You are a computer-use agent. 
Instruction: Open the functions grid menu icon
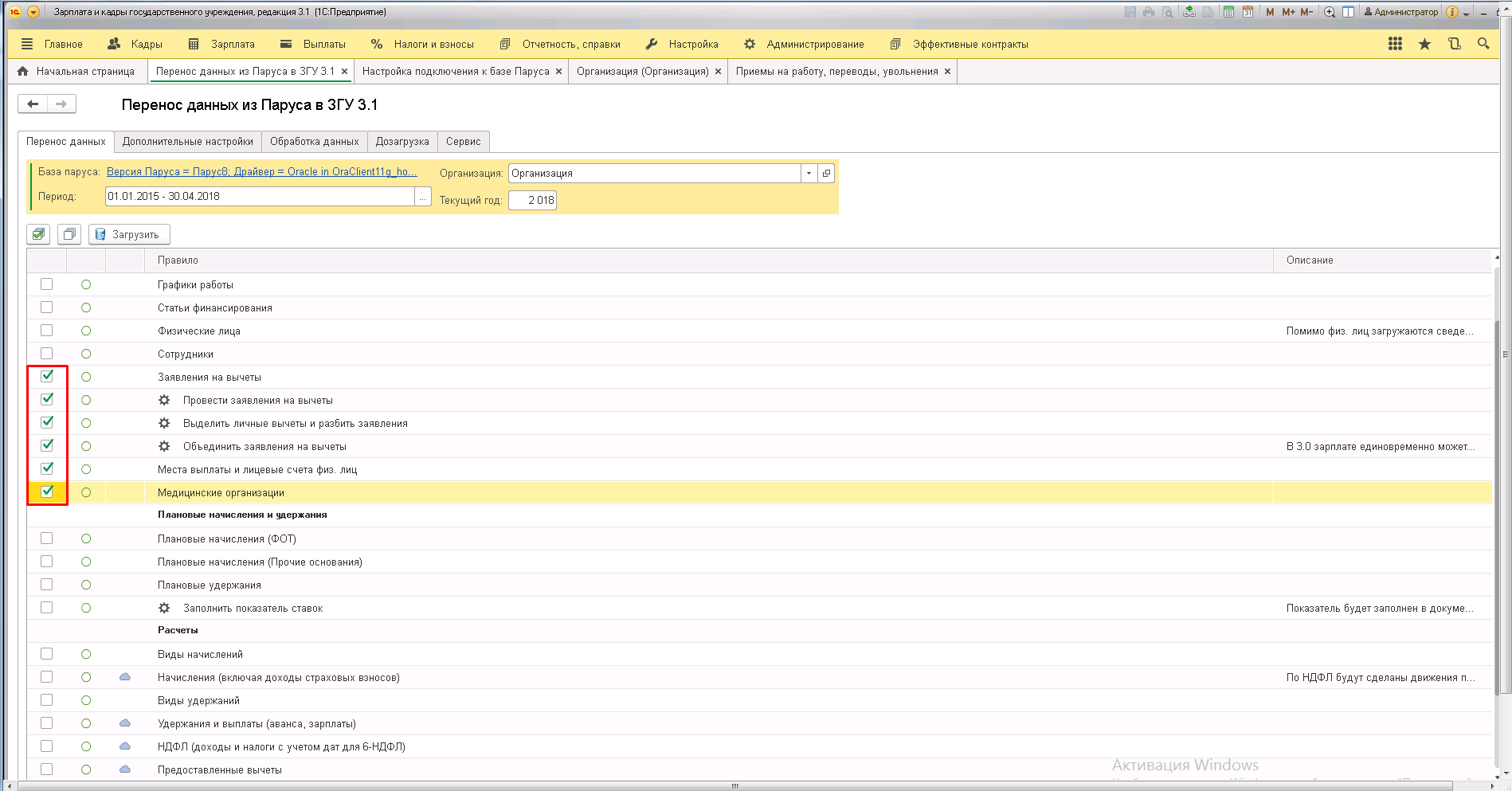coord(1395,44)
